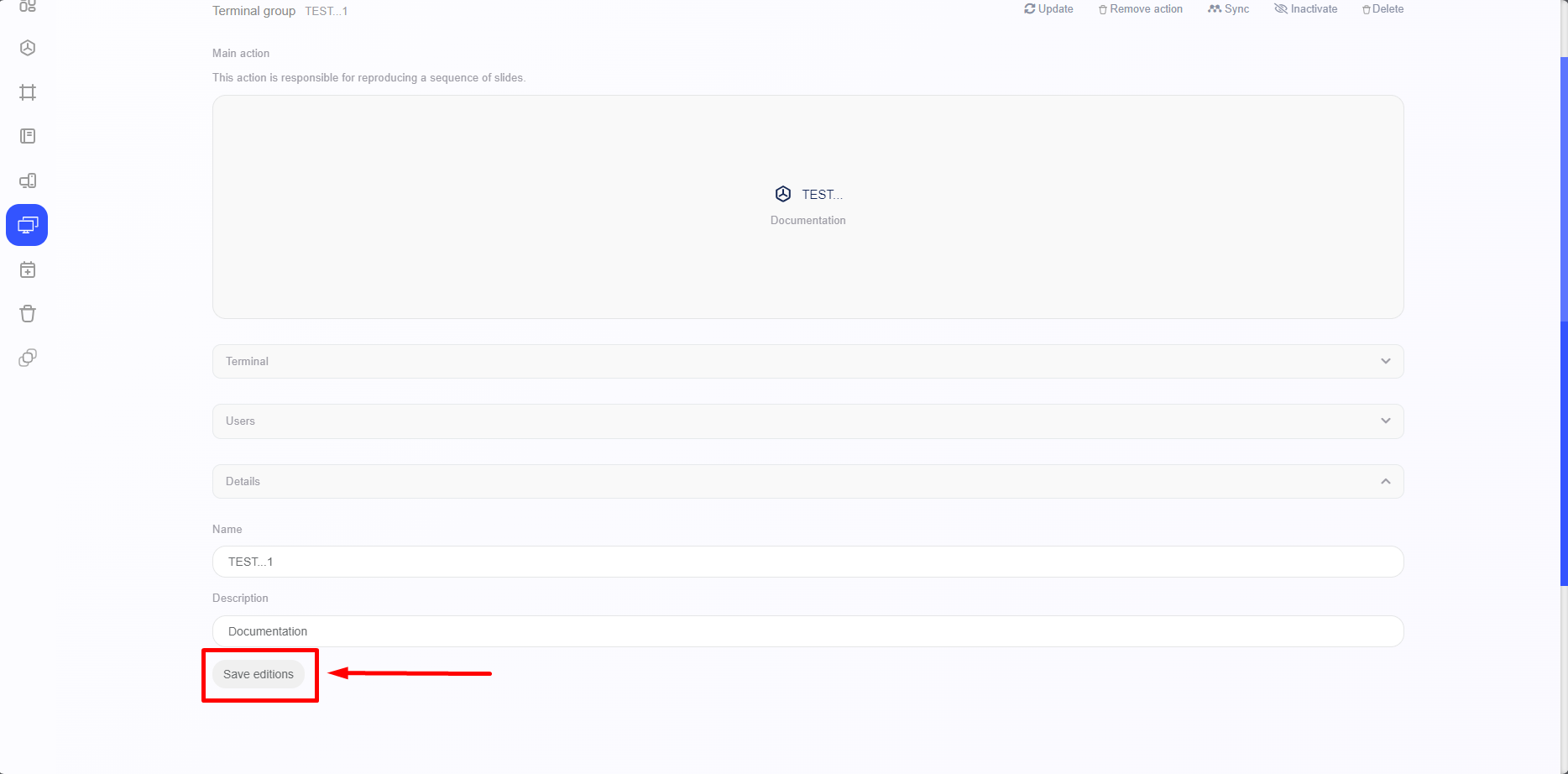Click the highlighted terminal groups monitor icon
1568x774 pixels.
(27, 225)
